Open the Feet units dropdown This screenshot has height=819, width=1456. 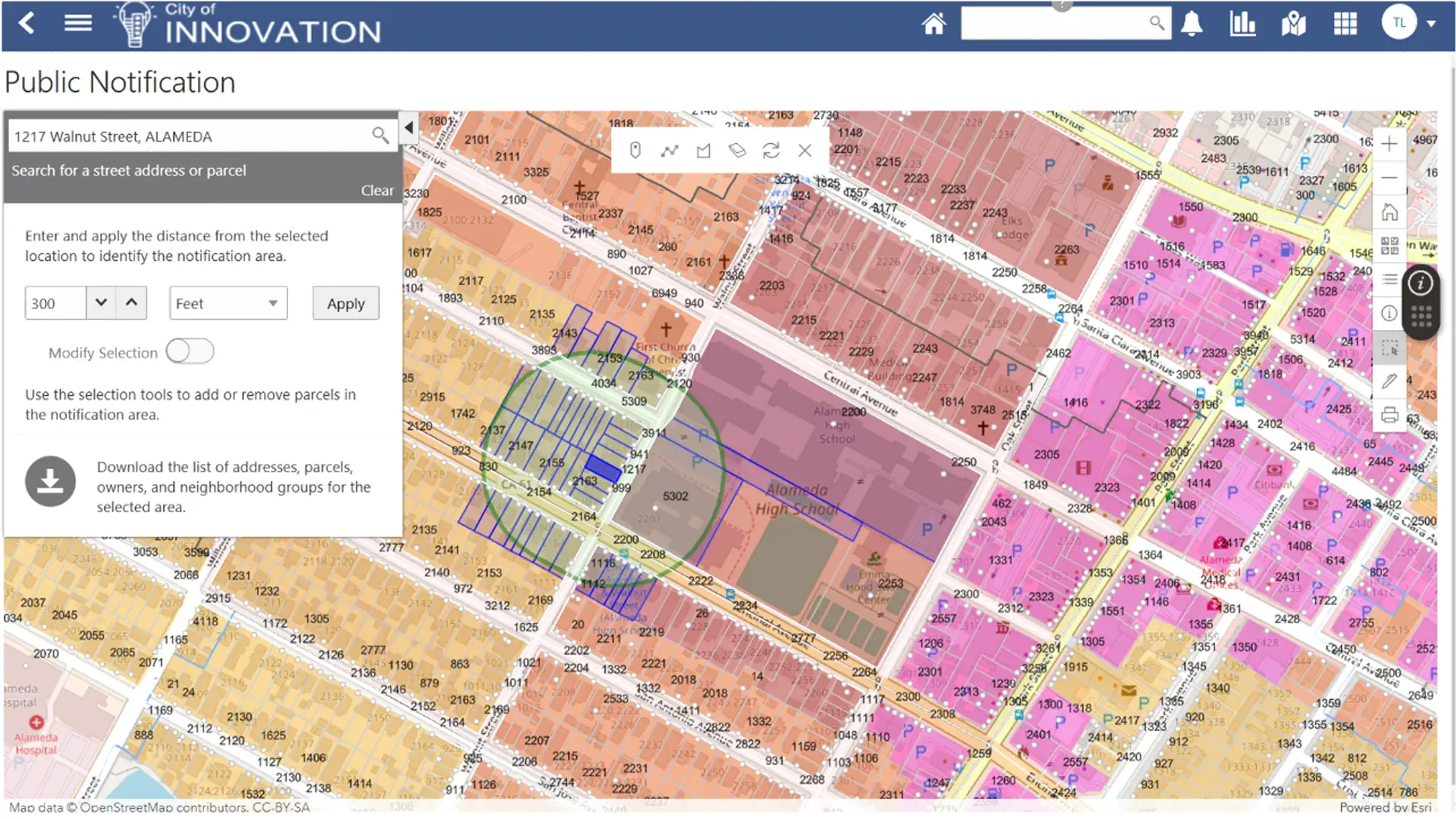click(x=227, y=303)
